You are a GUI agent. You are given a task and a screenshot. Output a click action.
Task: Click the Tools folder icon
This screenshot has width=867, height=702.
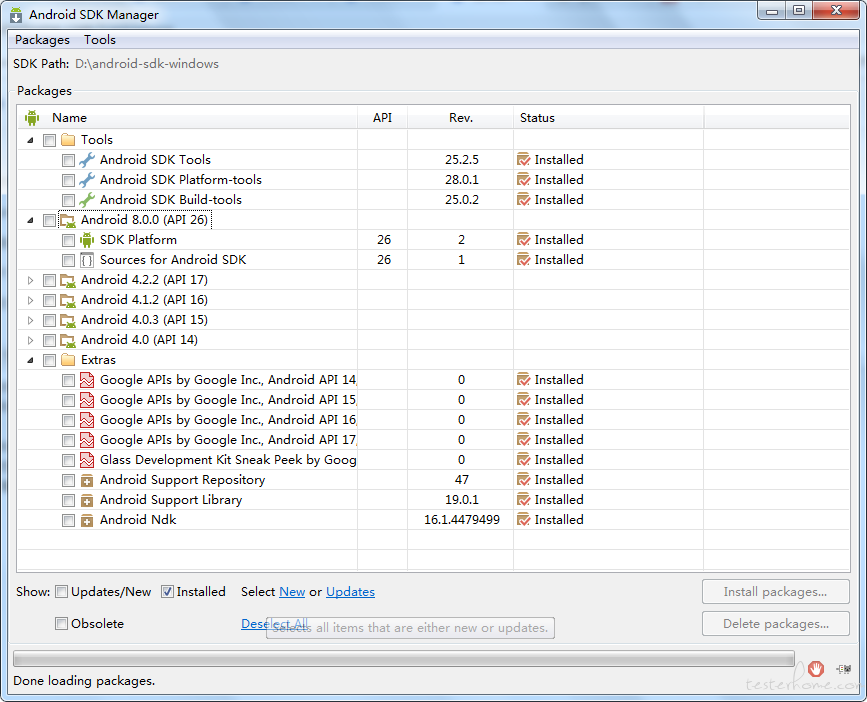pyautogui.click(x=68, y=140)
